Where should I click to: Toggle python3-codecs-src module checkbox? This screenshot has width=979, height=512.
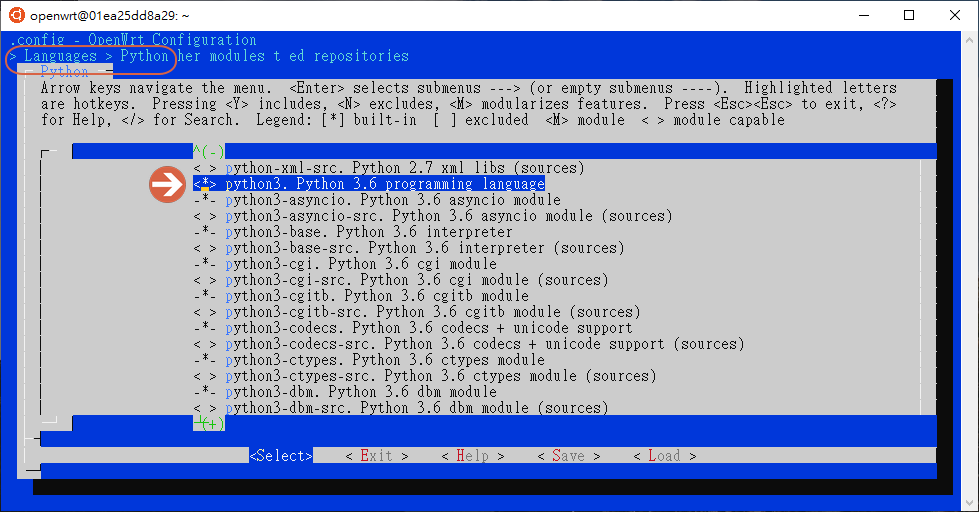click(x=205, y=345)
